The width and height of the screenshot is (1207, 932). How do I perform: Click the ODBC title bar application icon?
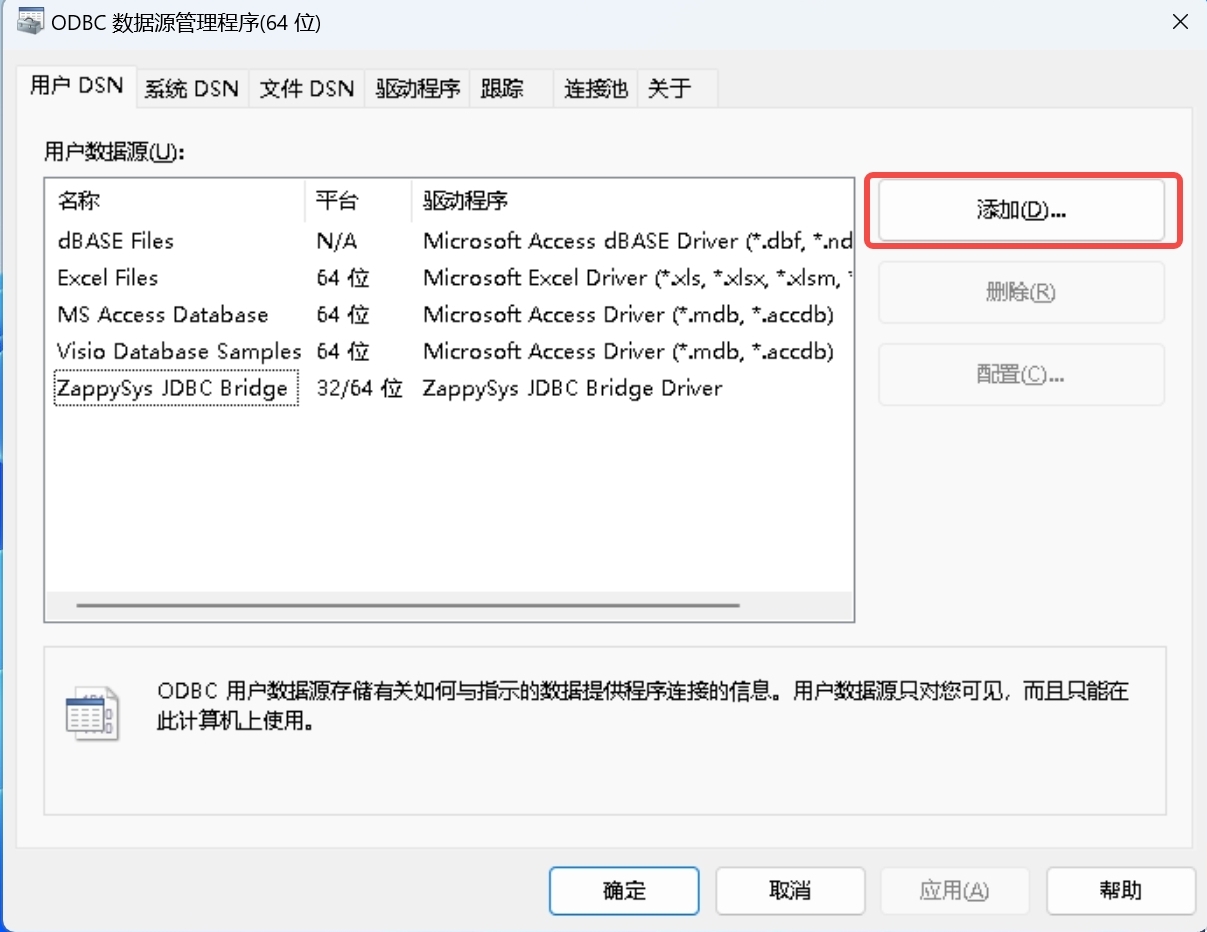(x=30, y=21)
